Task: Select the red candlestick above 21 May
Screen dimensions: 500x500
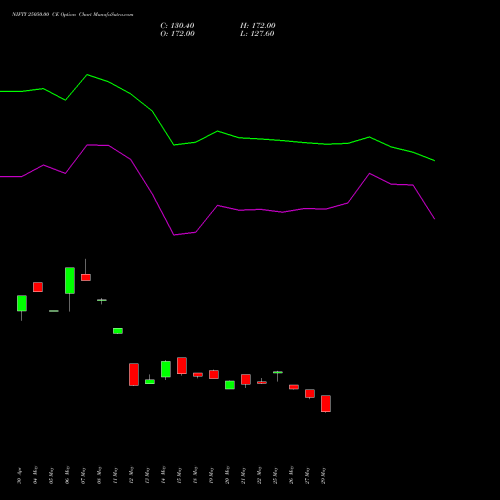Action: (246, 379)
